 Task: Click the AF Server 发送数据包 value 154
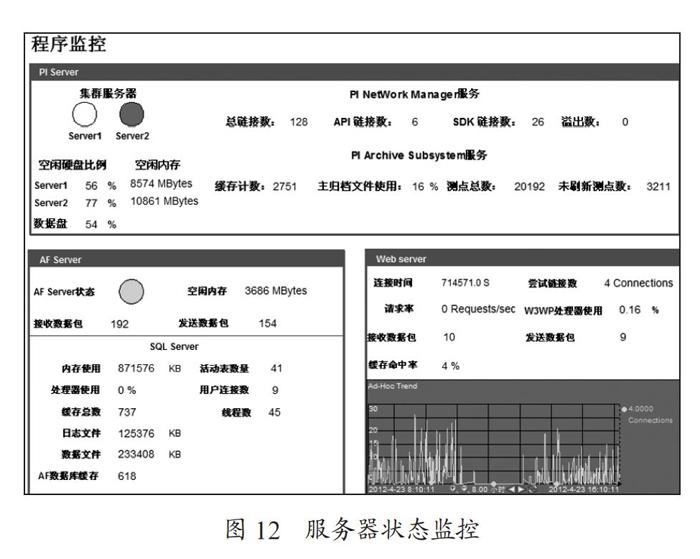[267, 323]
